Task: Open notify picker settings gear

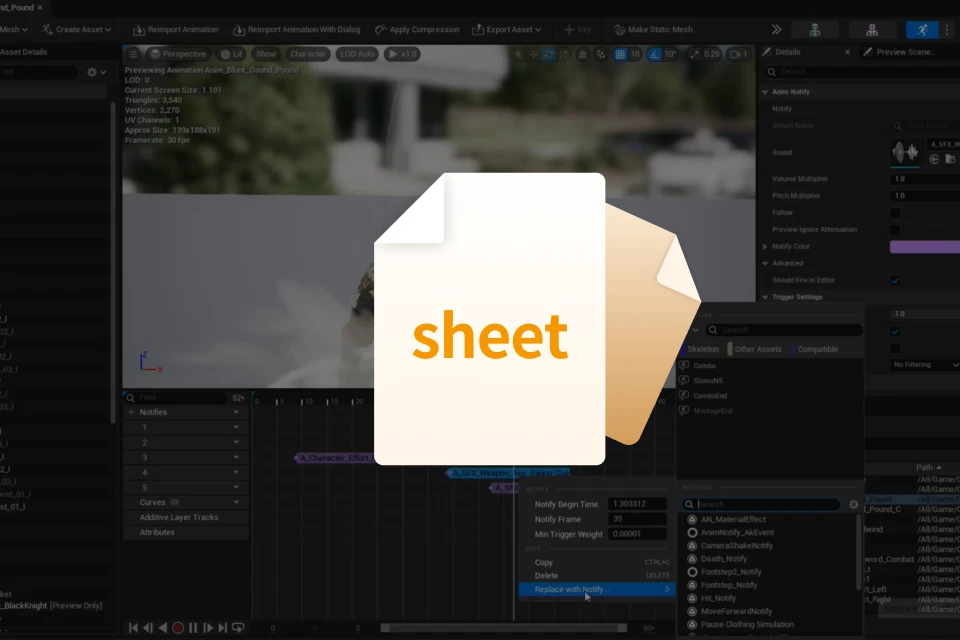Action: click(x=853, y=505)
